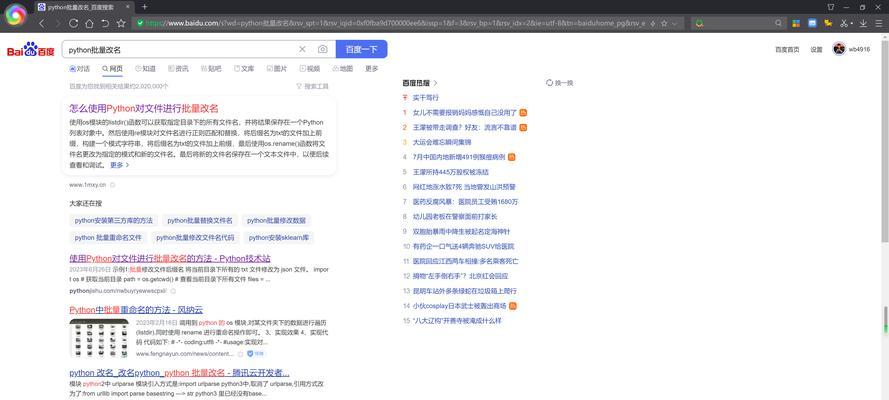The image size is (889, 400).
Task: Click the 360 browser logo icon
Action: pyautogui.click(x=15, y=15)
